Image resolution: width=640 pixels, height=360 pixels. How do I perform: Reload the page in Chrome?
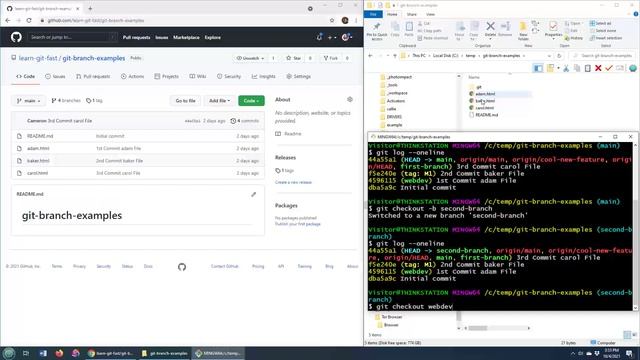[29, 20]
